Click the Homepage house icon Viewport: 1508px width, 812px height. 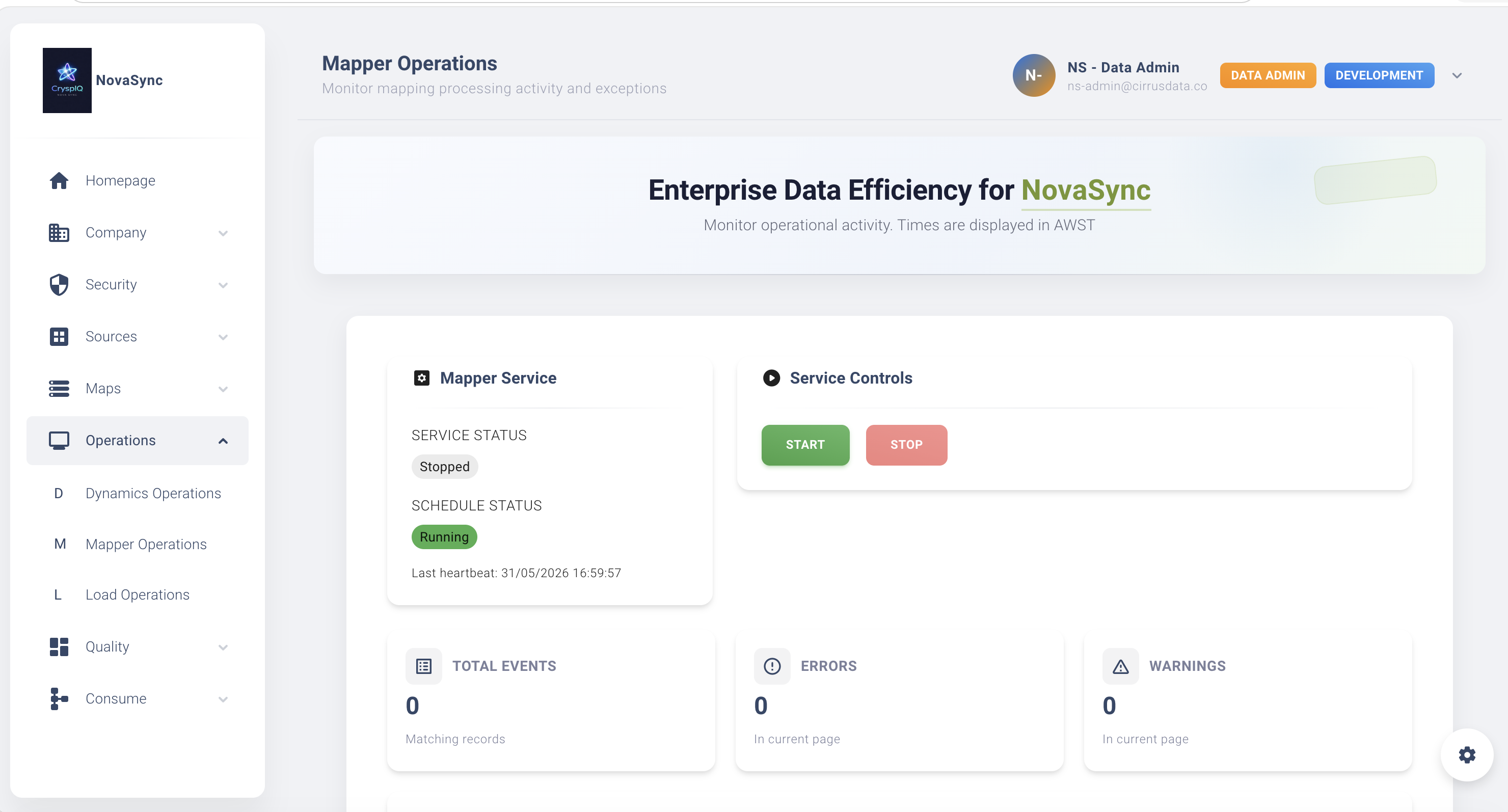point(59,180)
